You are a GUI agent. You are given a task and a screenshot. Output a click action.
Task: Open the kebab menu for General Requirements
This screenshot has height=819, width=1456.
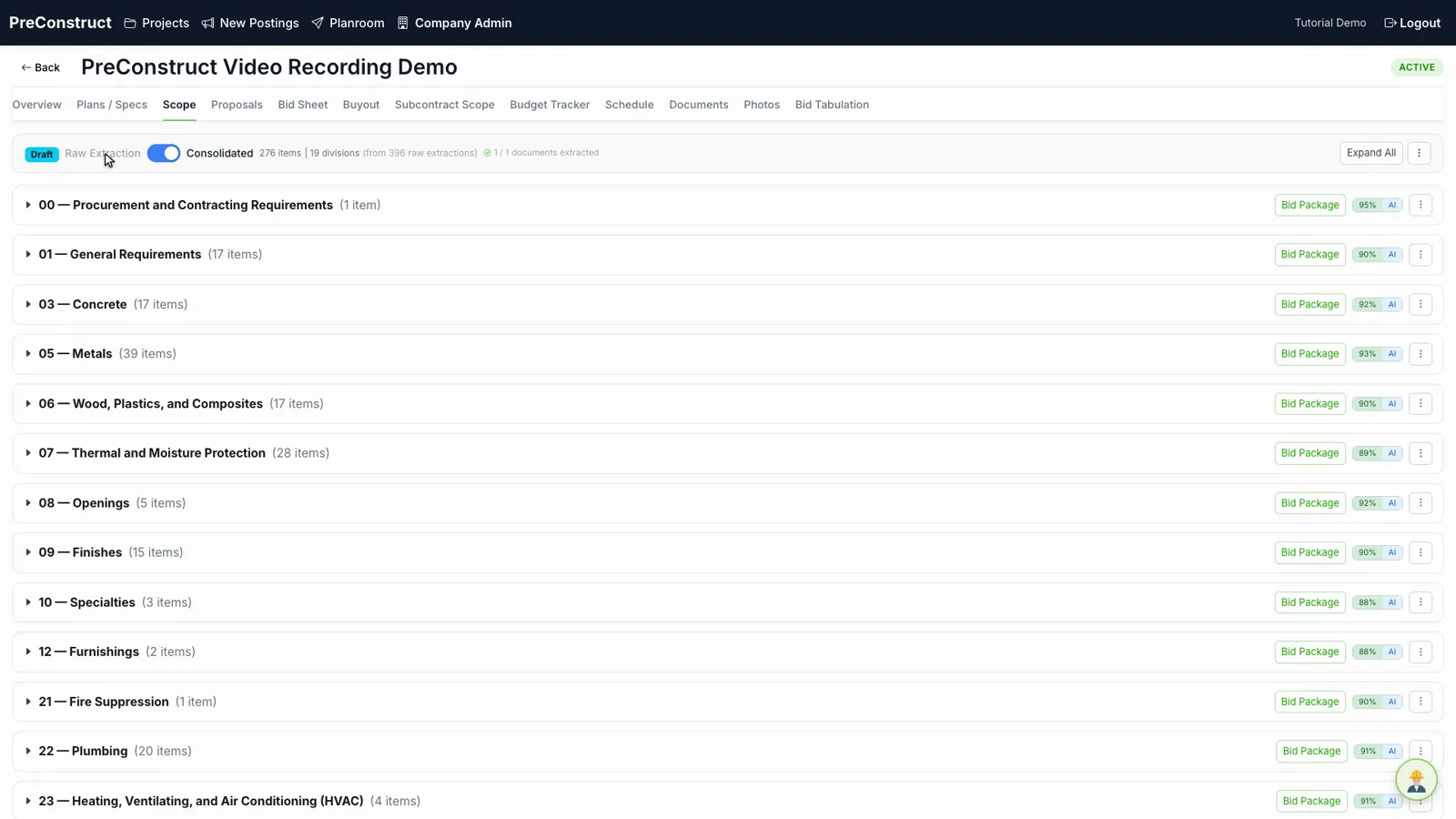(1421, 255)
